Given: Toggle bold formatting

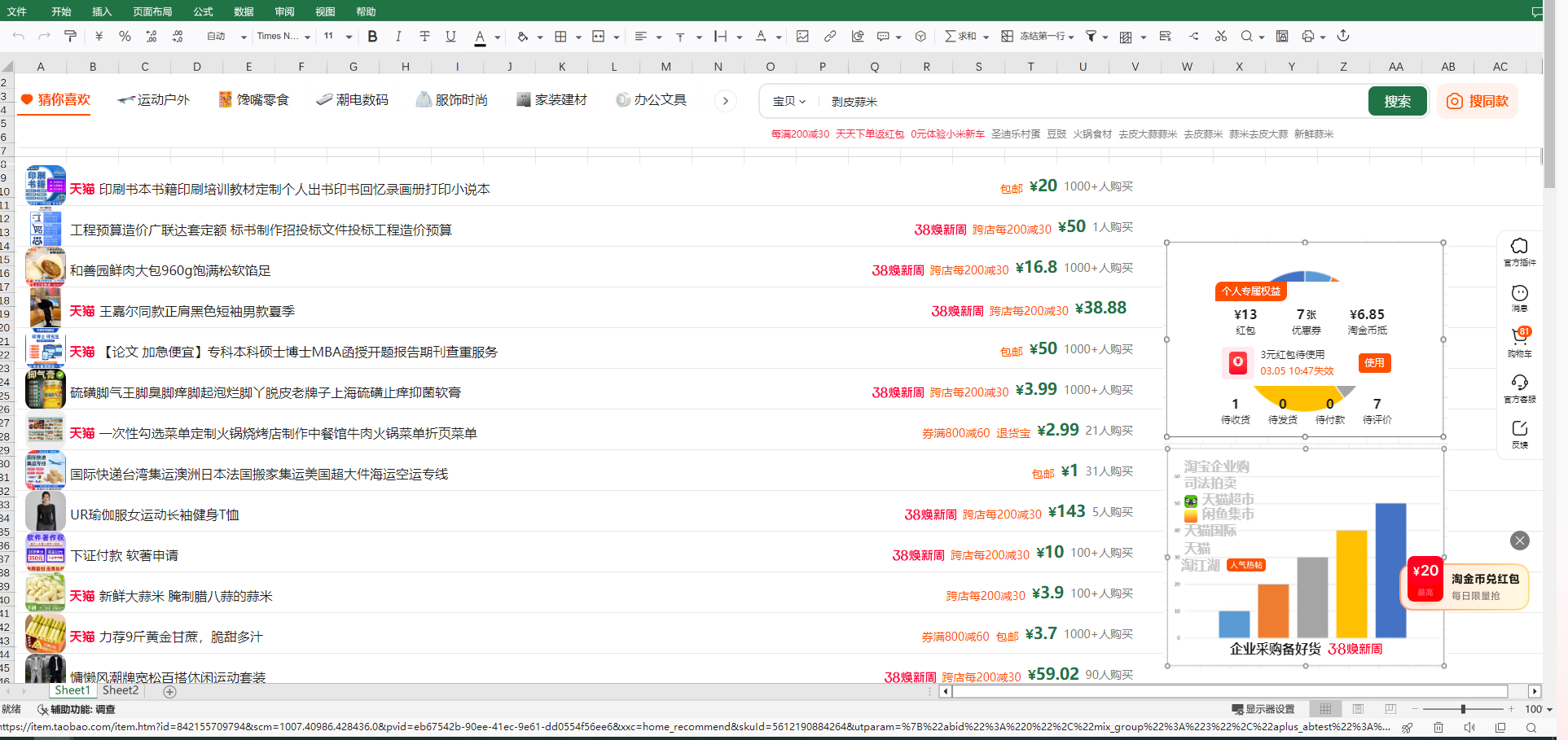Looking at the screenshot, I should [x=372, y=36].
